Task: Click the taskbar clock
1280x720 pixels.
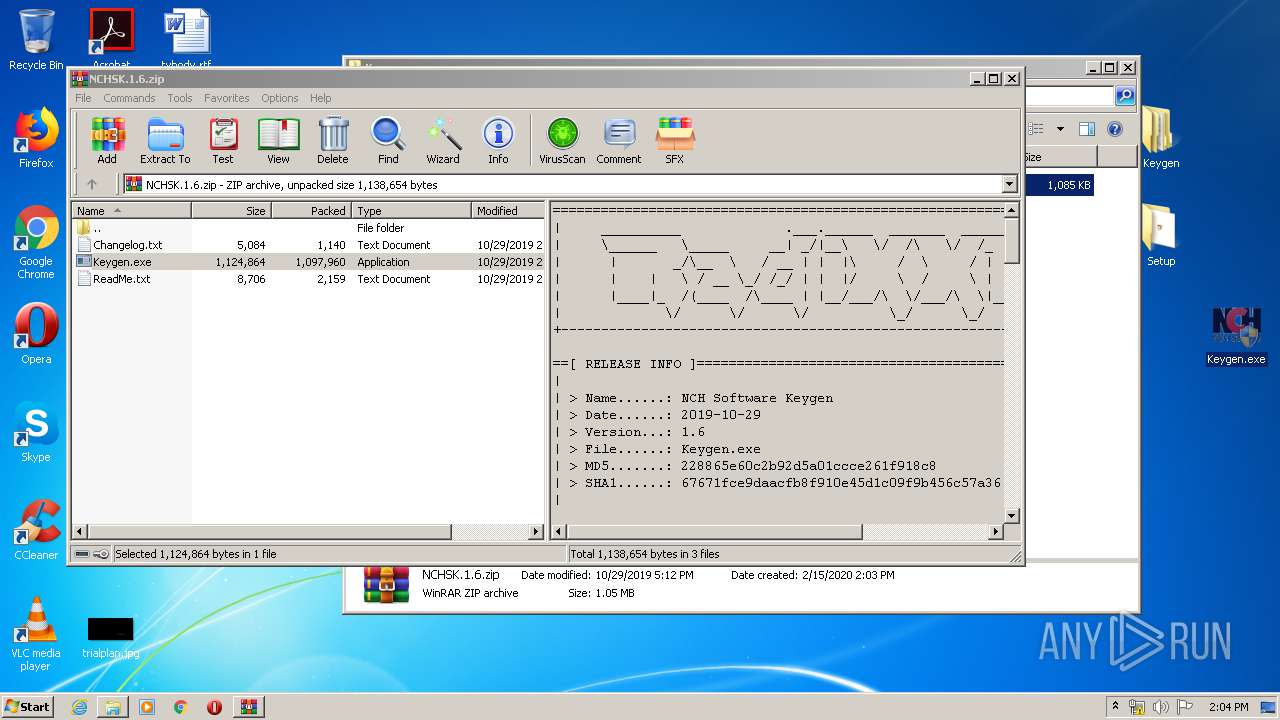Action: click(x=1228, y=707)
